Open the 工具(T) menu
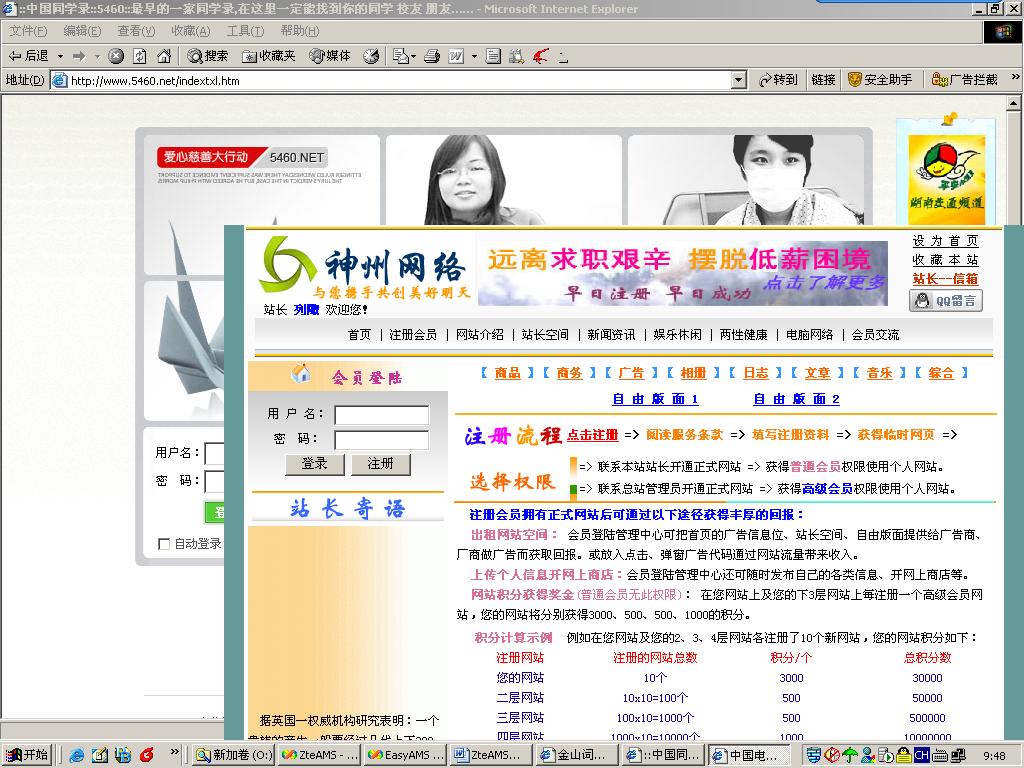 point(246,31)
